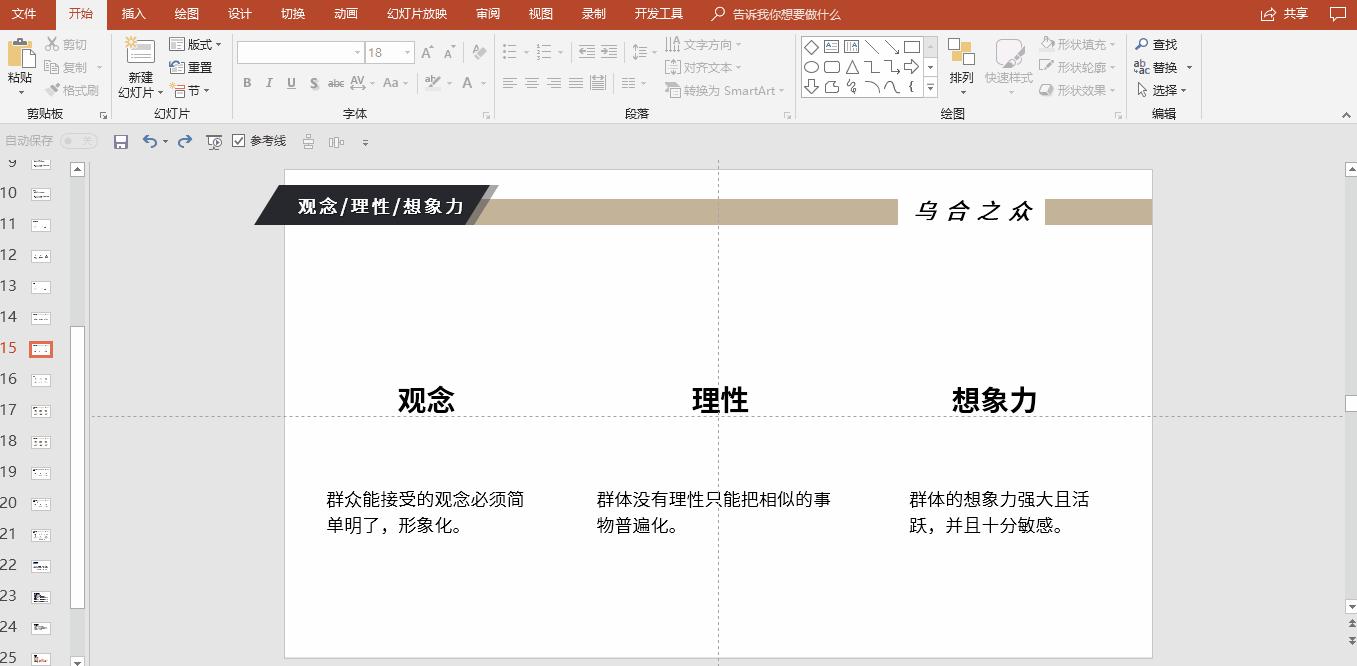
Task: Open the font size dropdown
Action: [406, 52]
